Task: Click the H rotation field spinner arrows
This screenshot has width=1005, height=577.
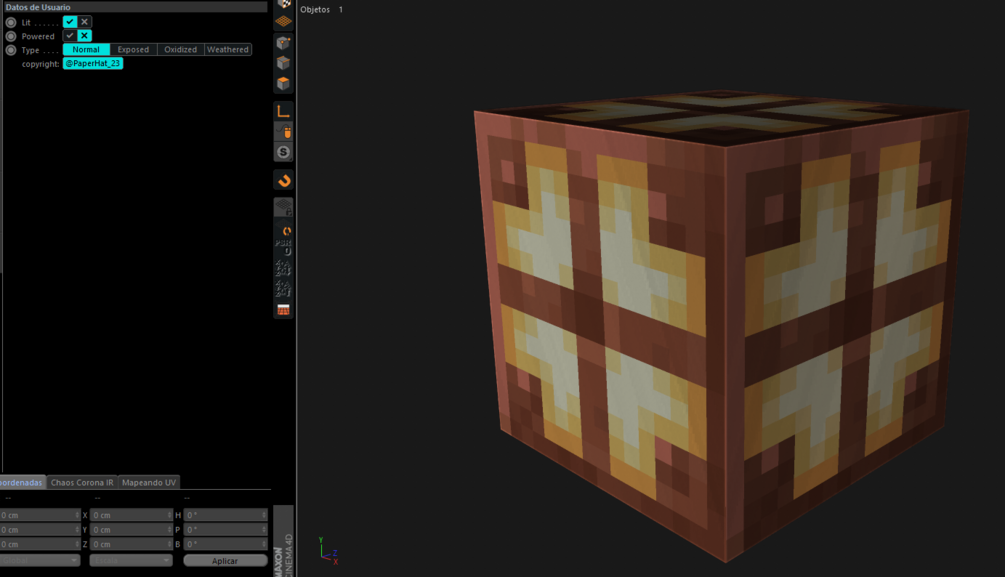Action: click(264, 515)
